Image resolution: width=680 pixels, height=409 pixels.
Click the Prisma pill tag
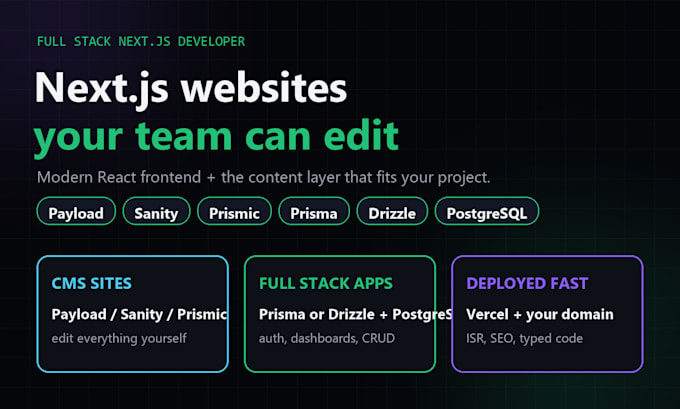pyautogui.click(x=314, y=211)
